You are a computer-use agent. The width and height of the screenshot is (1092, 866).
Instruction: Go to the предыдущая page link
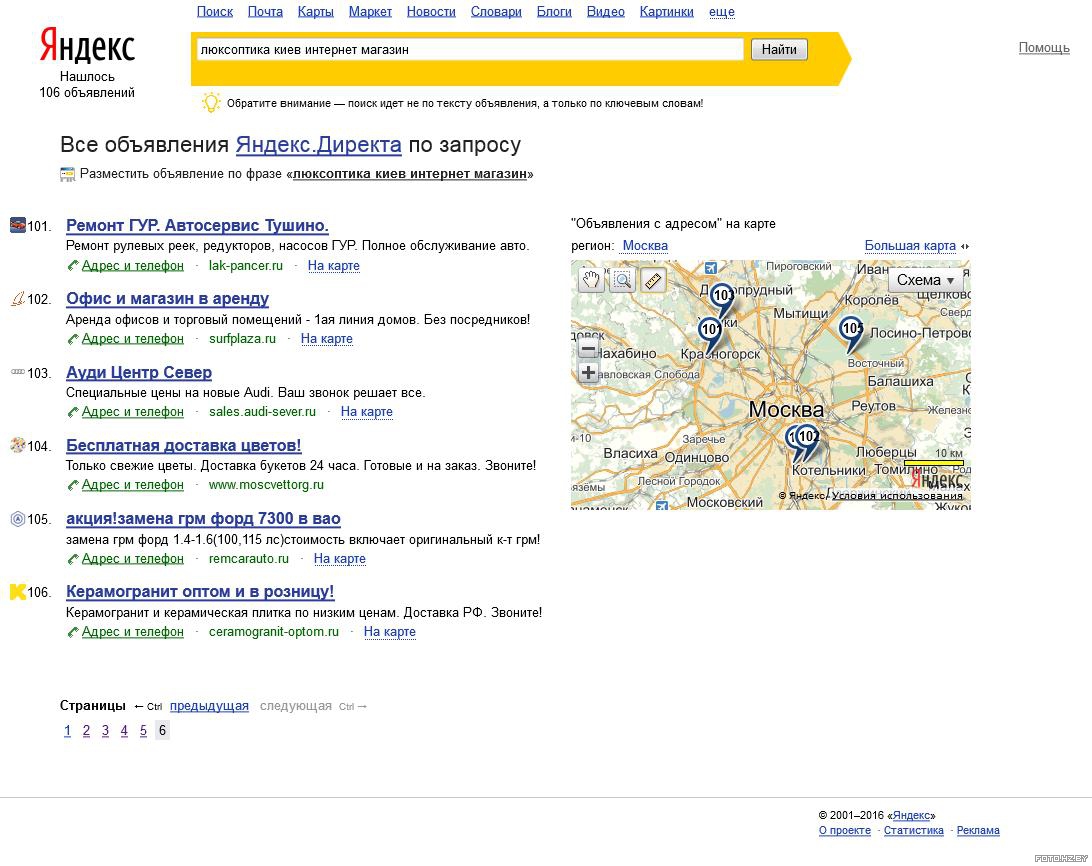(209, 706)
